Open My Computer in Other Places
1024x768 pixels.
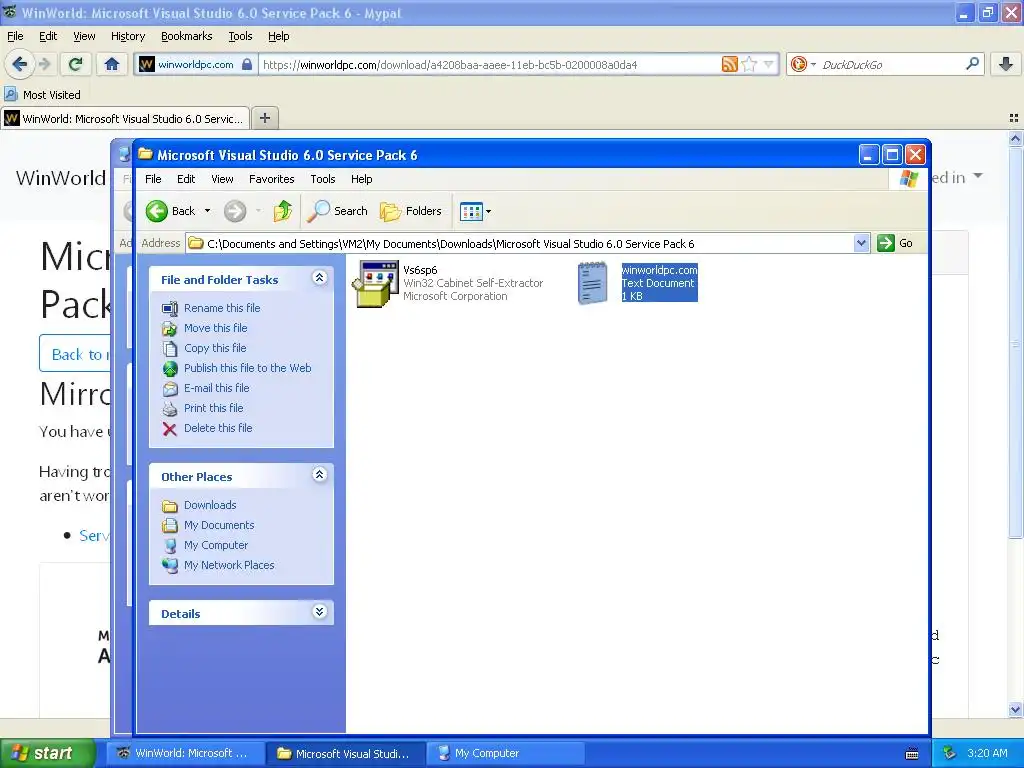point(216,545)
